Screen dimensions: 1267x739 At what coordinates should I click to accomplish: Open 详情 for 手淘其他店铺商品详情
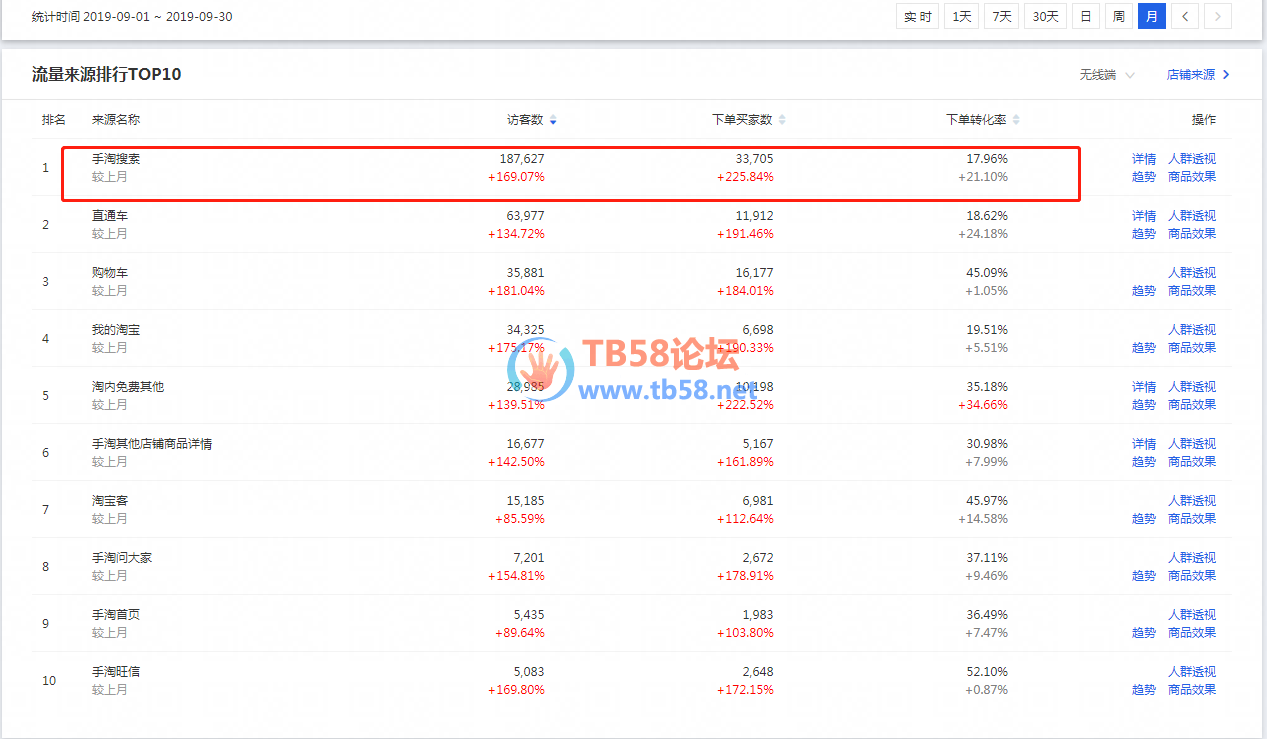(1144, 444)
